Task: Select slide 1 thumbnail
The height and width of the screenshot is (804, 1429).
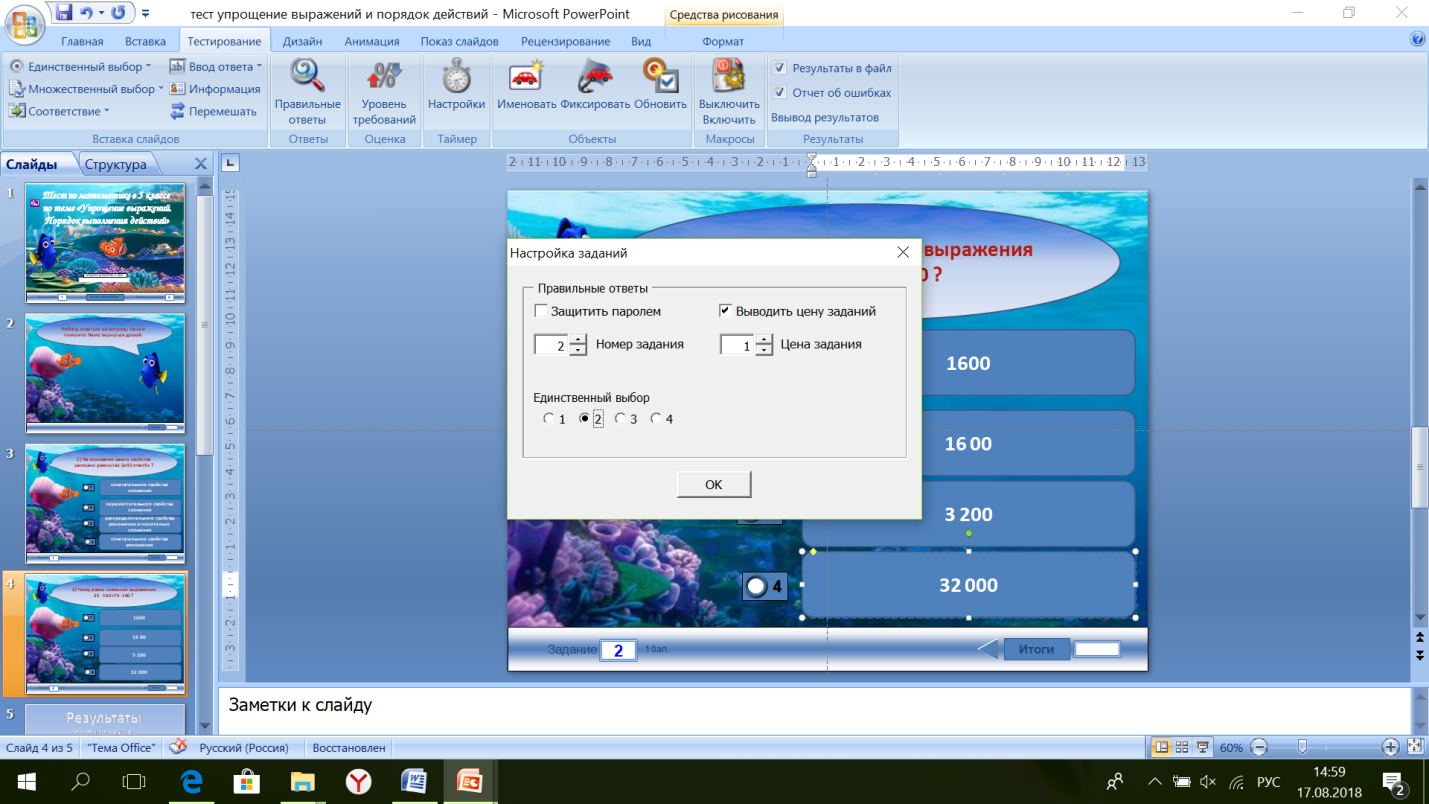Action: [105, 242]
